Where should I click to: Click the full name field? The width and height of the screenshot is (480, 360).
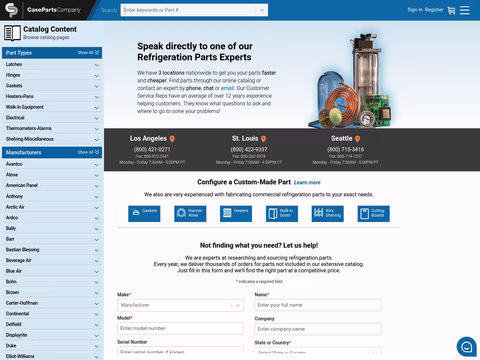(318, 305)
